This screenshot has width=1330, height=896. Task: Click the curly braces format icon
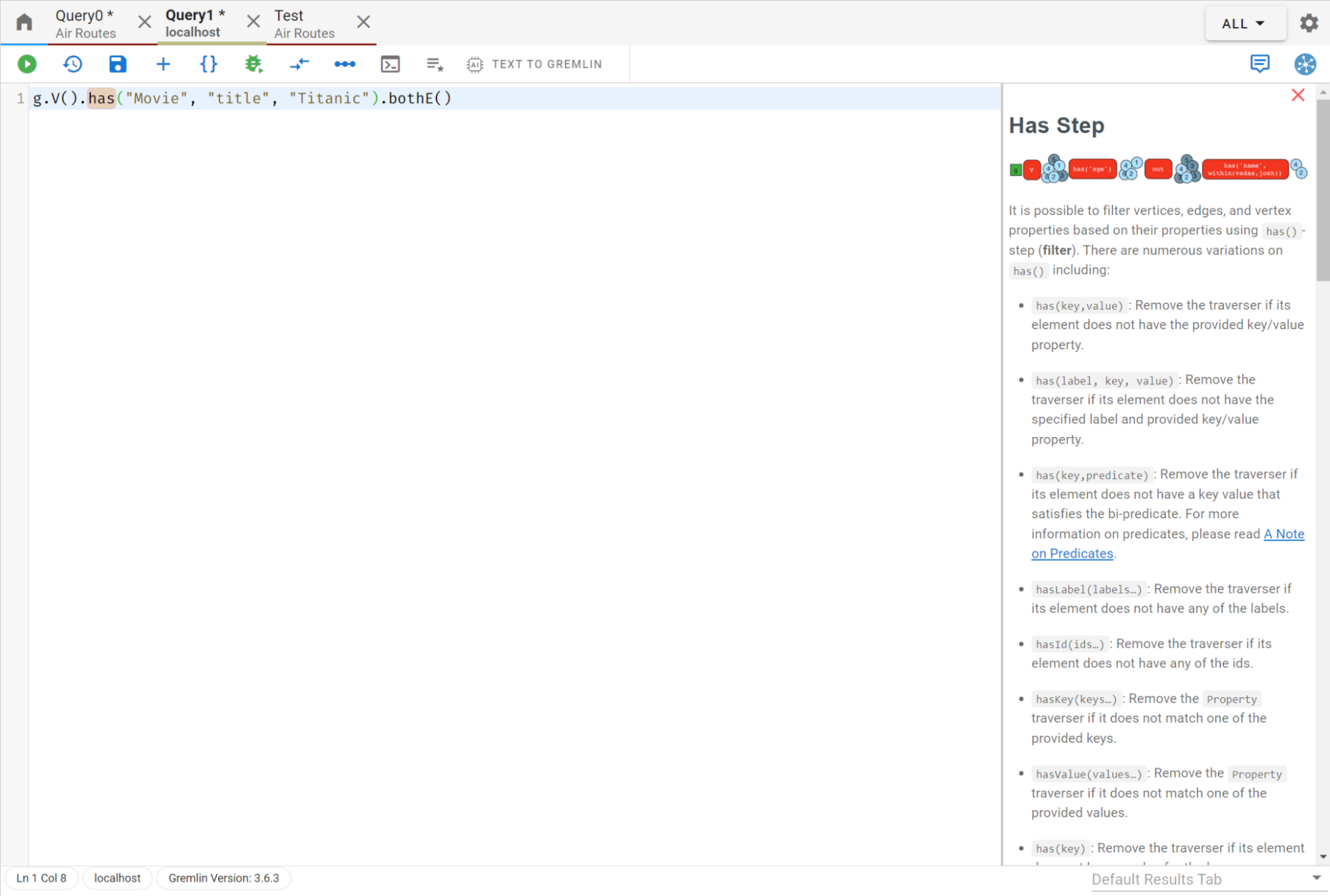208,64
